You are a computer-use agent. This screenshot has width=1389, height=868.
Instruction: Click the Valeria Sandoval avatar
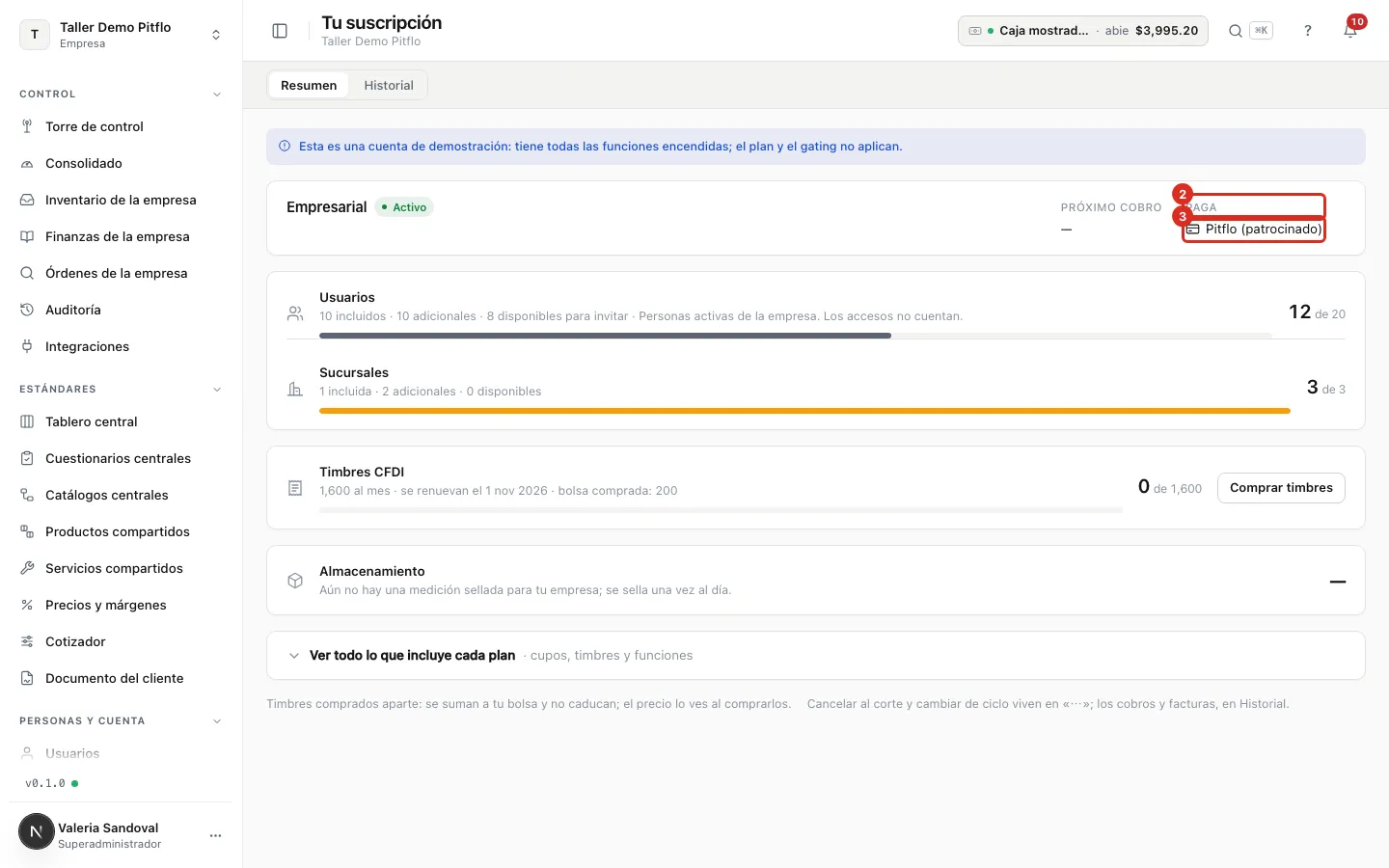pos(37,831)
